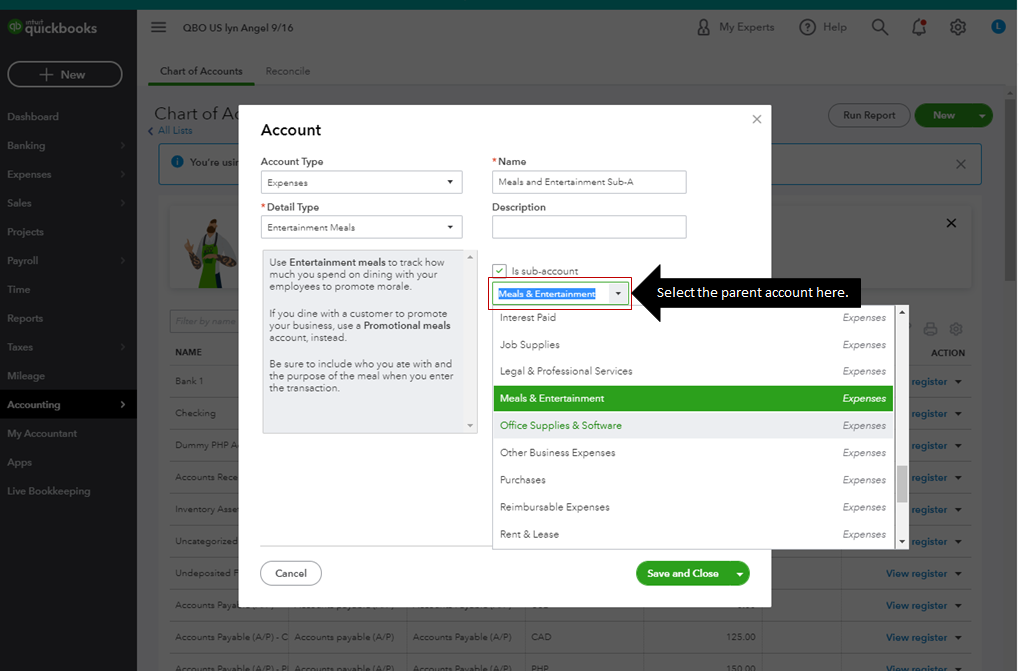Expand the Payroll sidebar submenu
1019x671 pixels.
click(x=123, y=260)
